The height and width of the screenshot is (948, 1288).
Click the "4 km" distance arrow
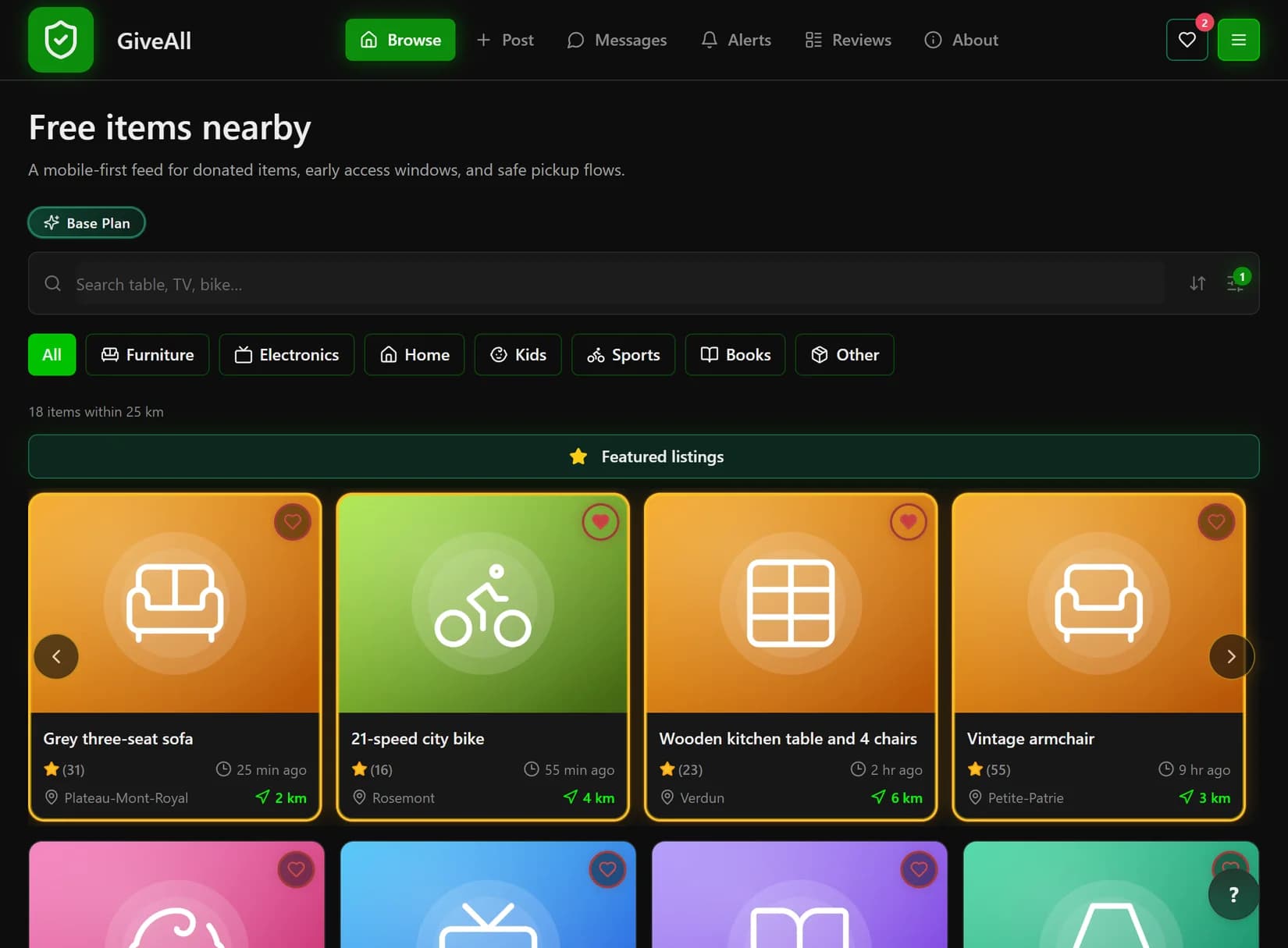tap(571, 797)
